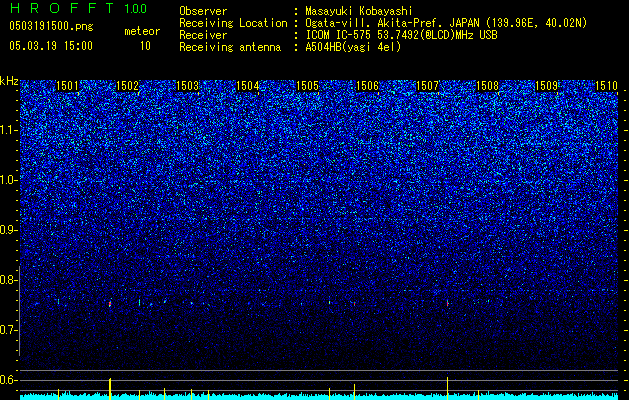Click the date 05.03.19 15:00
The width and height of the screenshot is (629, 400).
tap(51, 46)
